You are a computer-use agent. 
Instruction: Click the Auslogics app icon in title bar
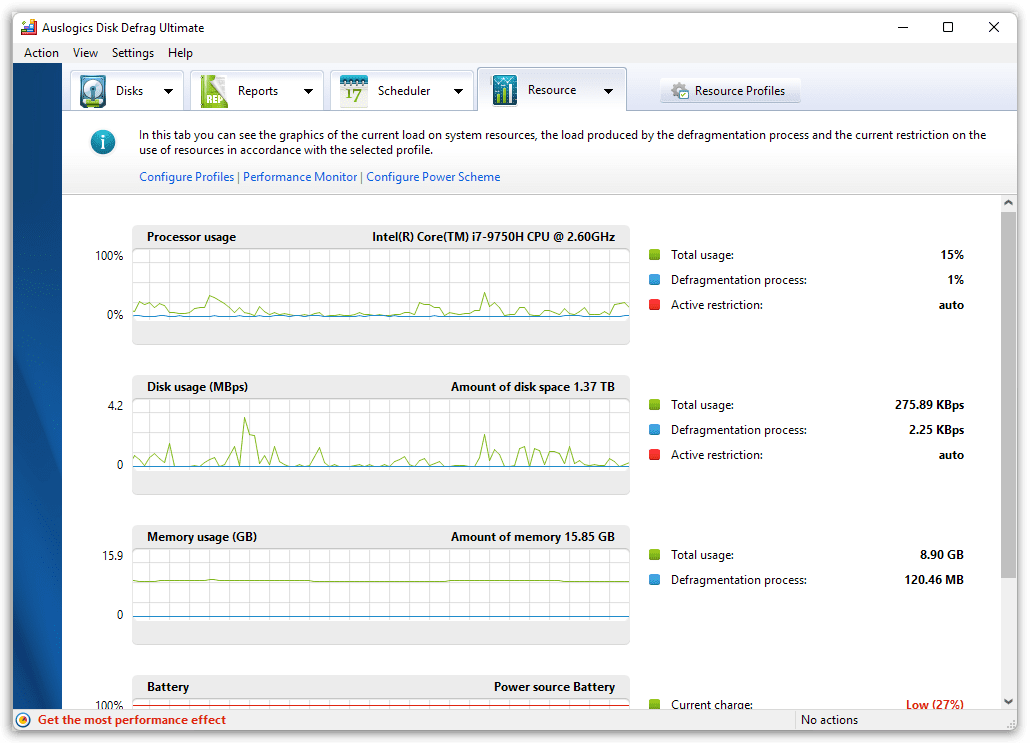(28, 28)
